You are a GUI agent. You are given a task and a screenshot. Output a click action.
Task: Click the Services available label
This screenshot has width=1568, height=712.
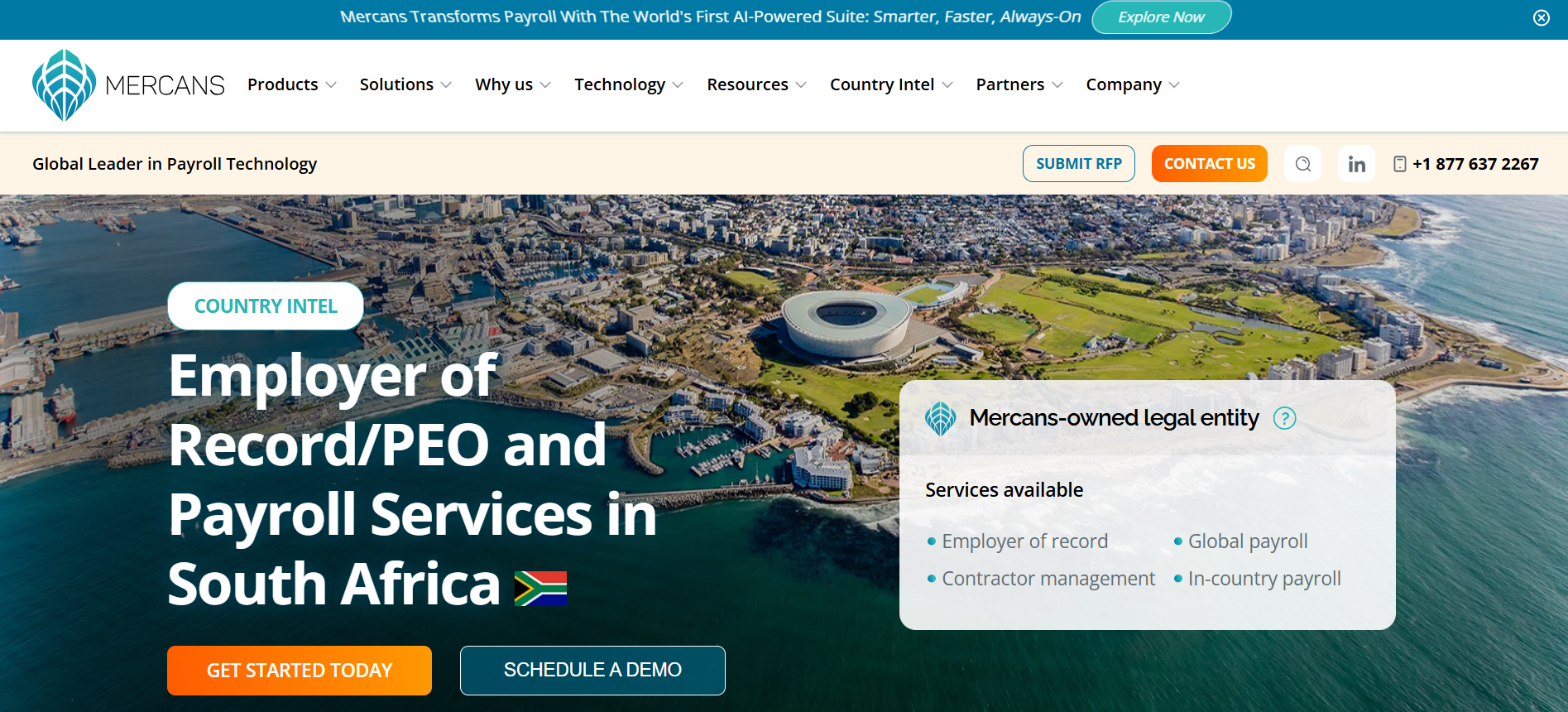coord(1004,490)
